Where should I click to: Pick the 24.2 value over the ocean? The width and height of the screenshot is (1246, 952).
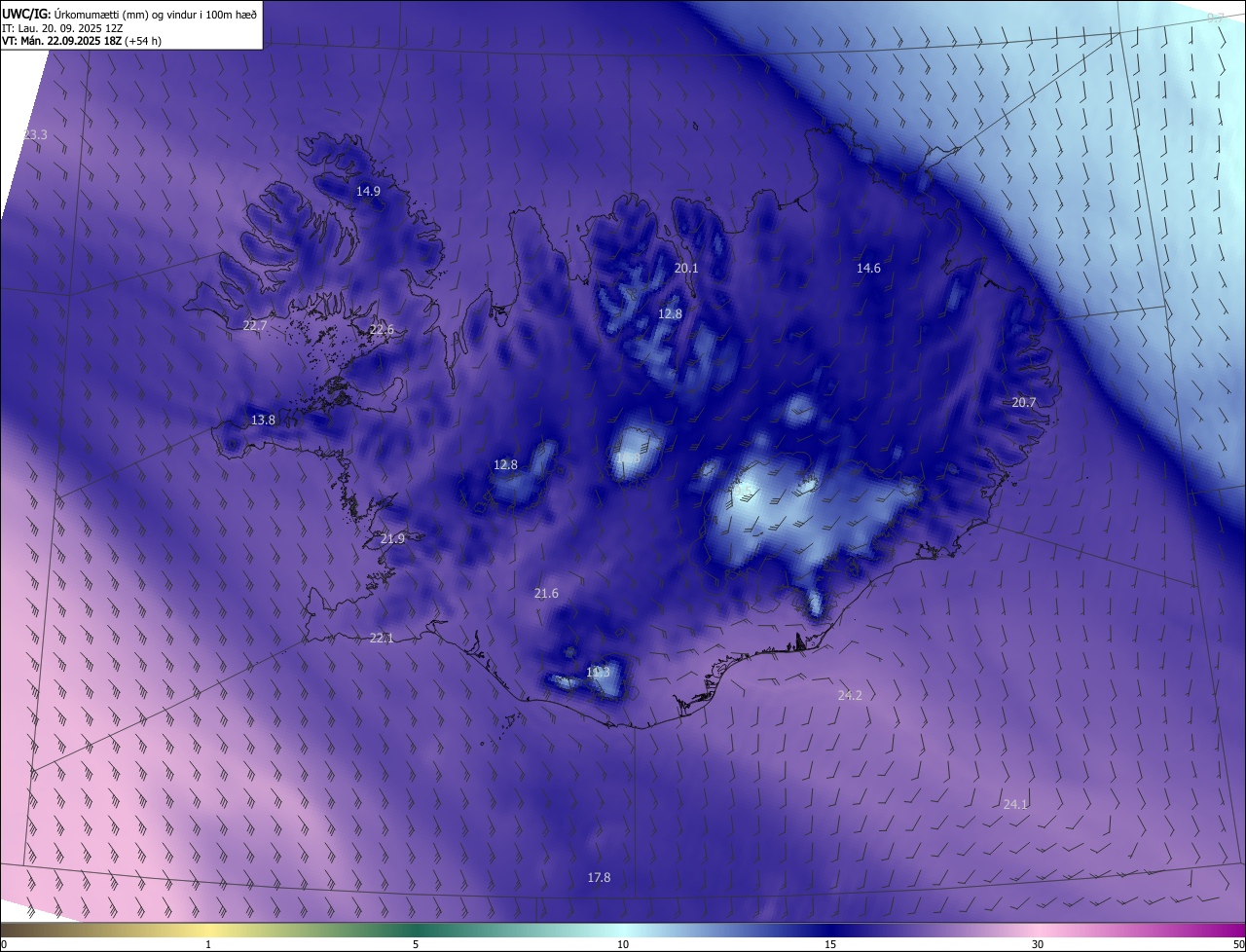pos(850,695)
